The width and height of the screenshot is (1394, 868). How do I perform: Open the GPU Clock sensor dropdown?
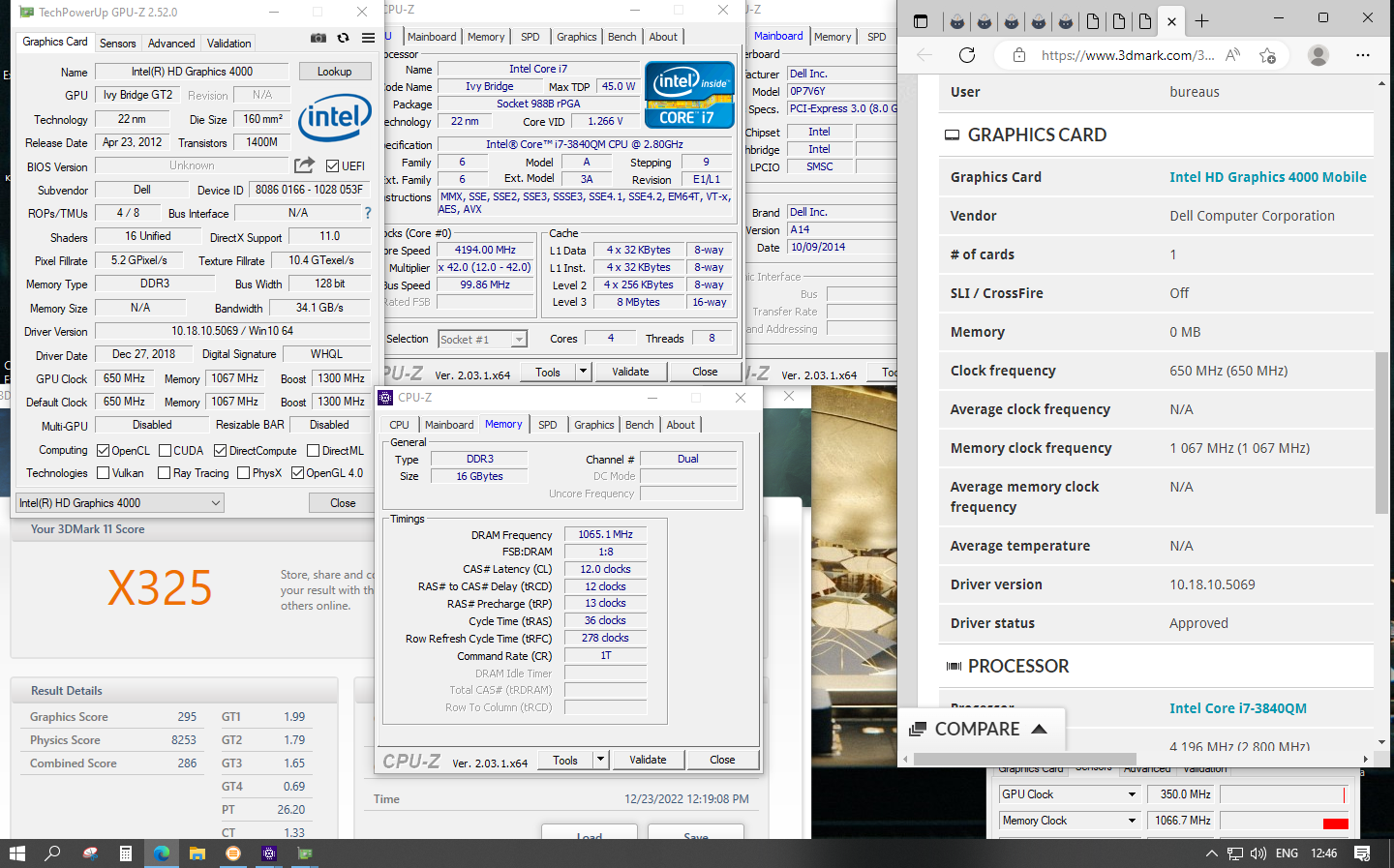coord(1069,794)
